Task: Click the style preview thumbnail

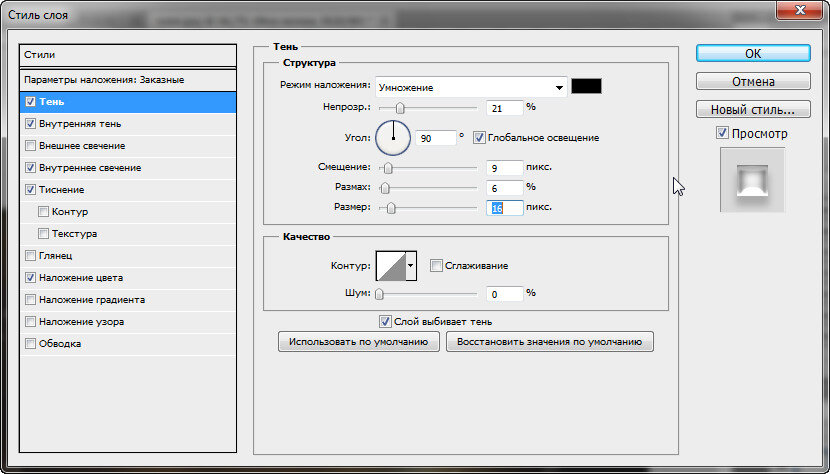Action: pyautogui.click(x=752, y=180)
